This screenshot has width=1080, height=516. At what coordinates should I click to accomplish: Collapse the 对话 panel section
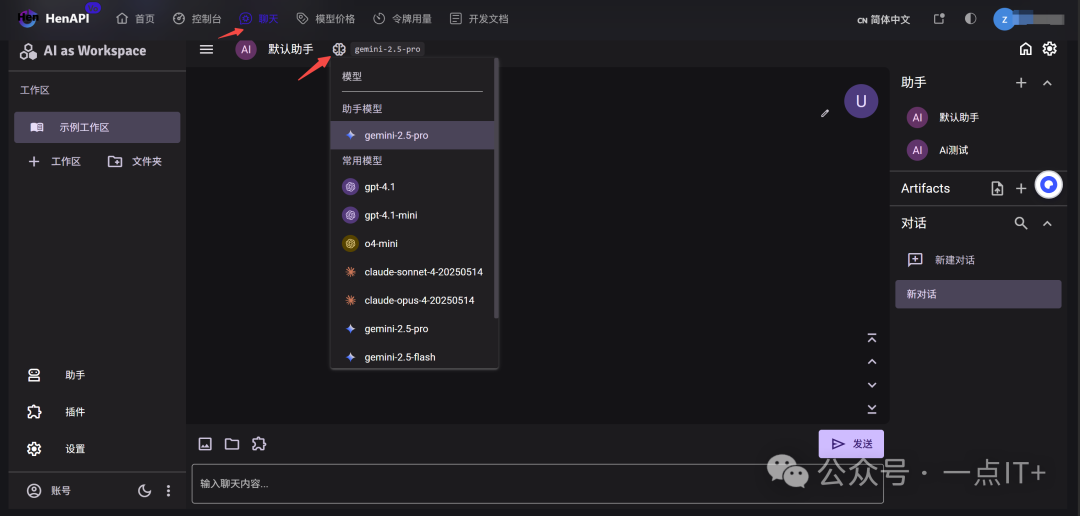click(x=1047, y=223)
